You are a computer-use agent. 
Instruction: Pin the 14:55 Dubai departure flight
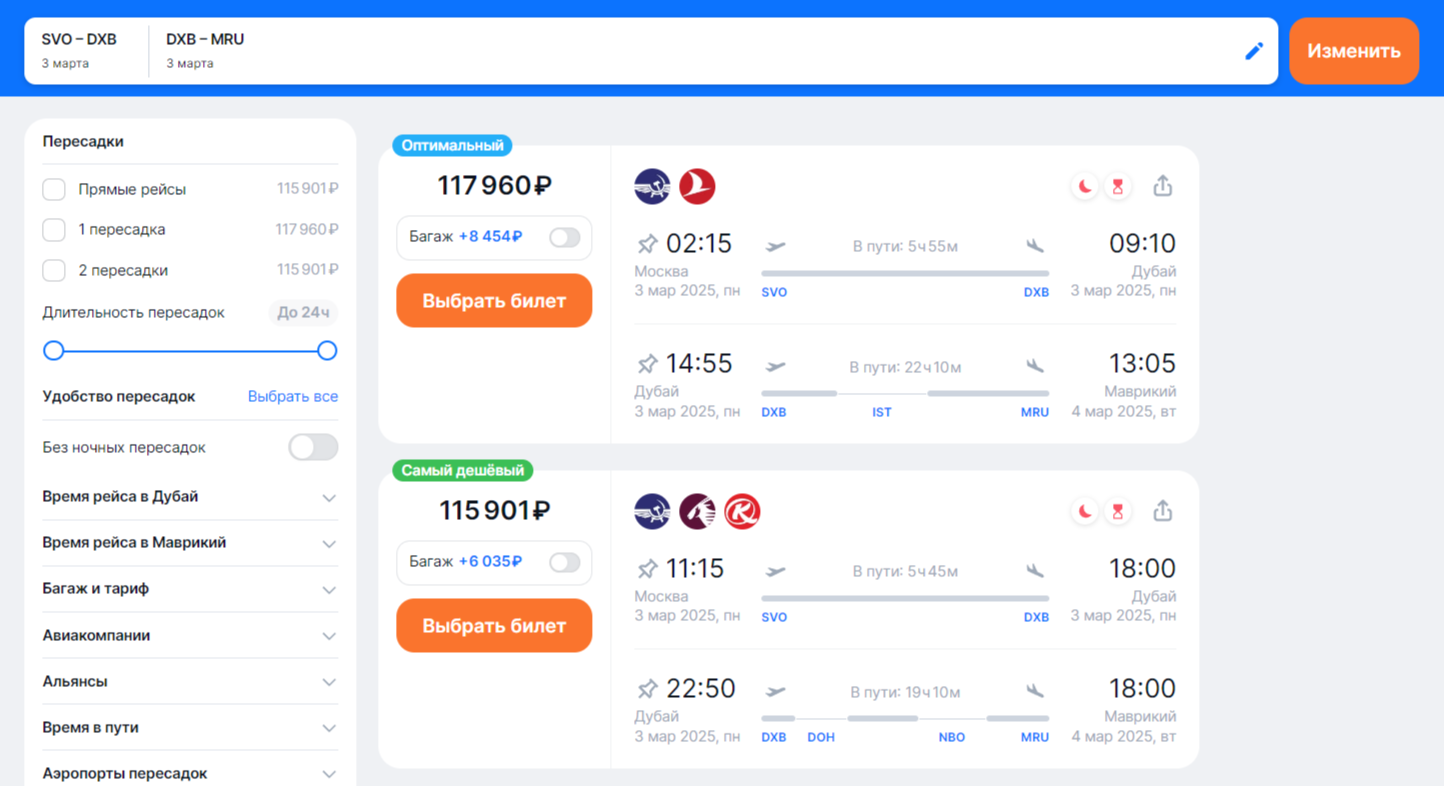click(x=647, y=364)
